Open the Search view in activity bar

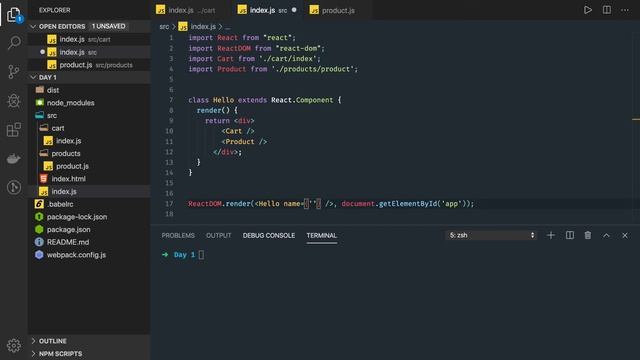[x=14, y=42]
